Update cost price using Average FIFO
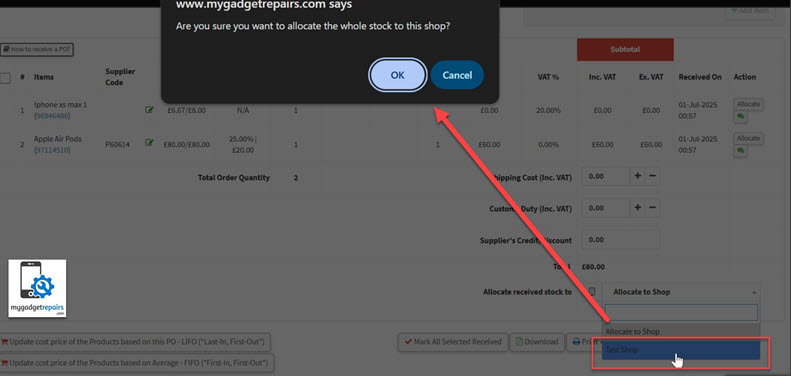Image resolution: width=791 pixels, height=376 pixels. [x=137, y=363]
